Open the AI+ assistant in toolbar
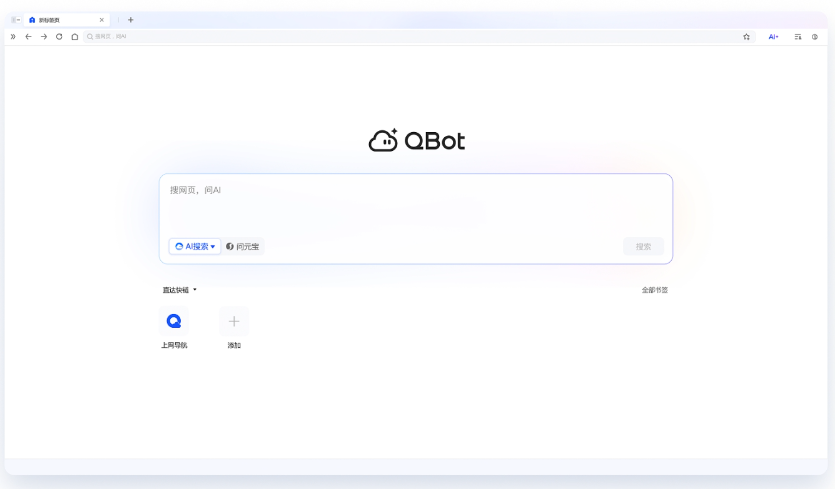Image resolution: width=835 pixels, height=489 pixels. [773, 36]
